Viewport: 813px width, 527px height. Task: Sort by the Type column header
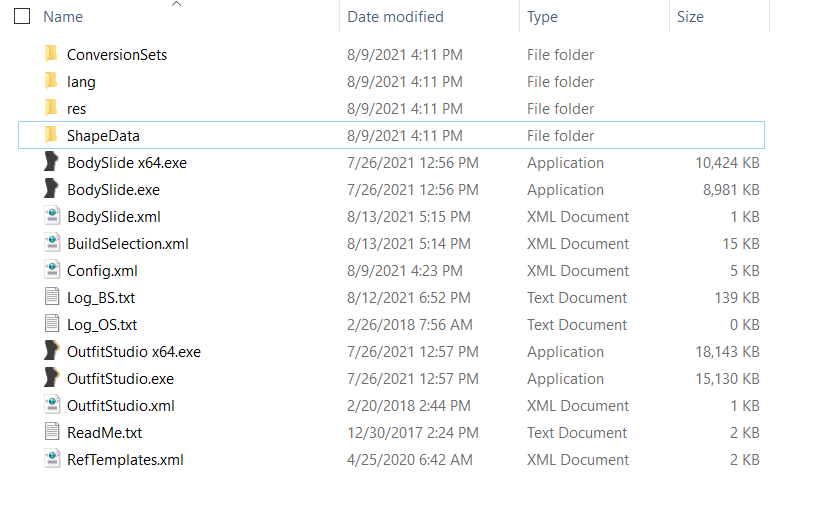click(x=542, y=17)
